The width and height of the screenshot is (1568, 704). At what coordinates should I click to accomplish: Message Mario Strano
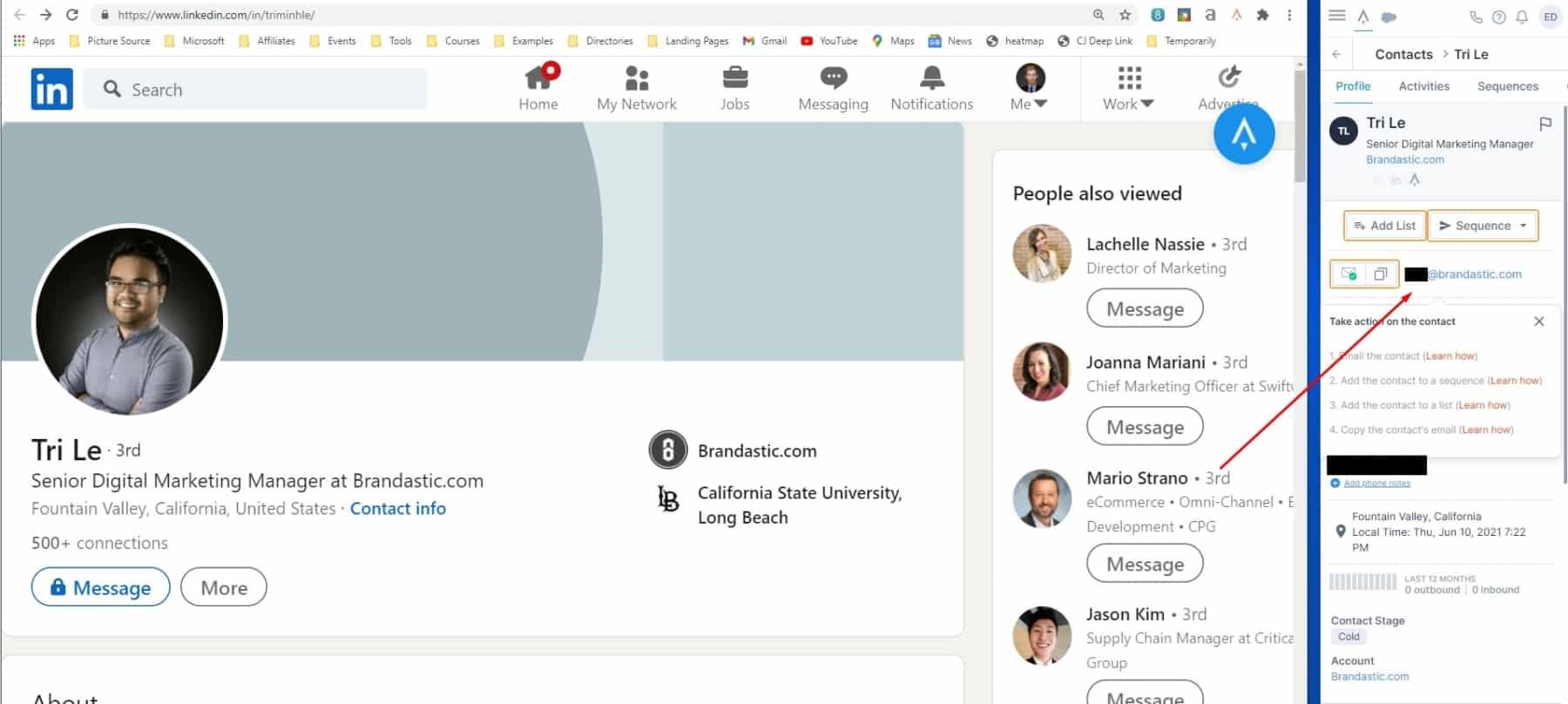(x=1145, y=564)
